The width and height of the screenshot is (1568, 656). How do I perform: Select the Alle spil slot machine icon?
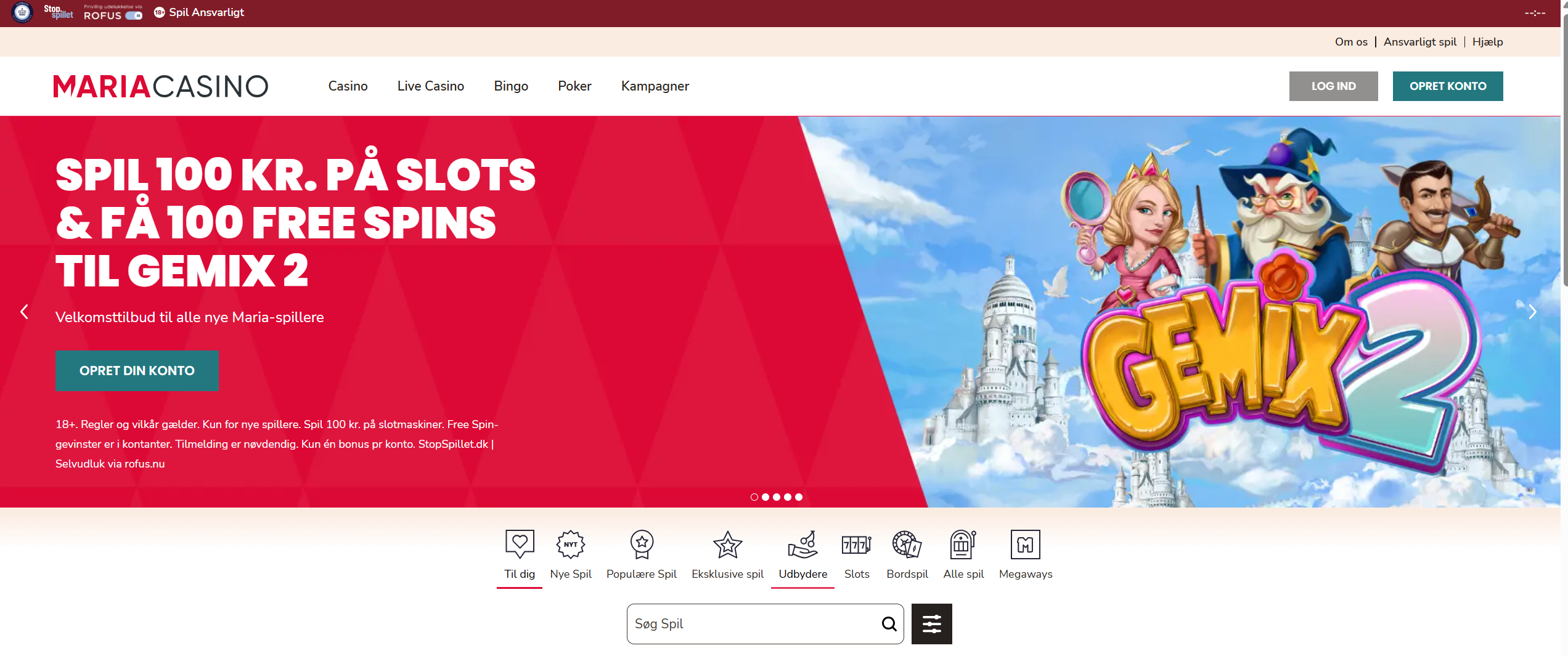[x=963, y=544]
